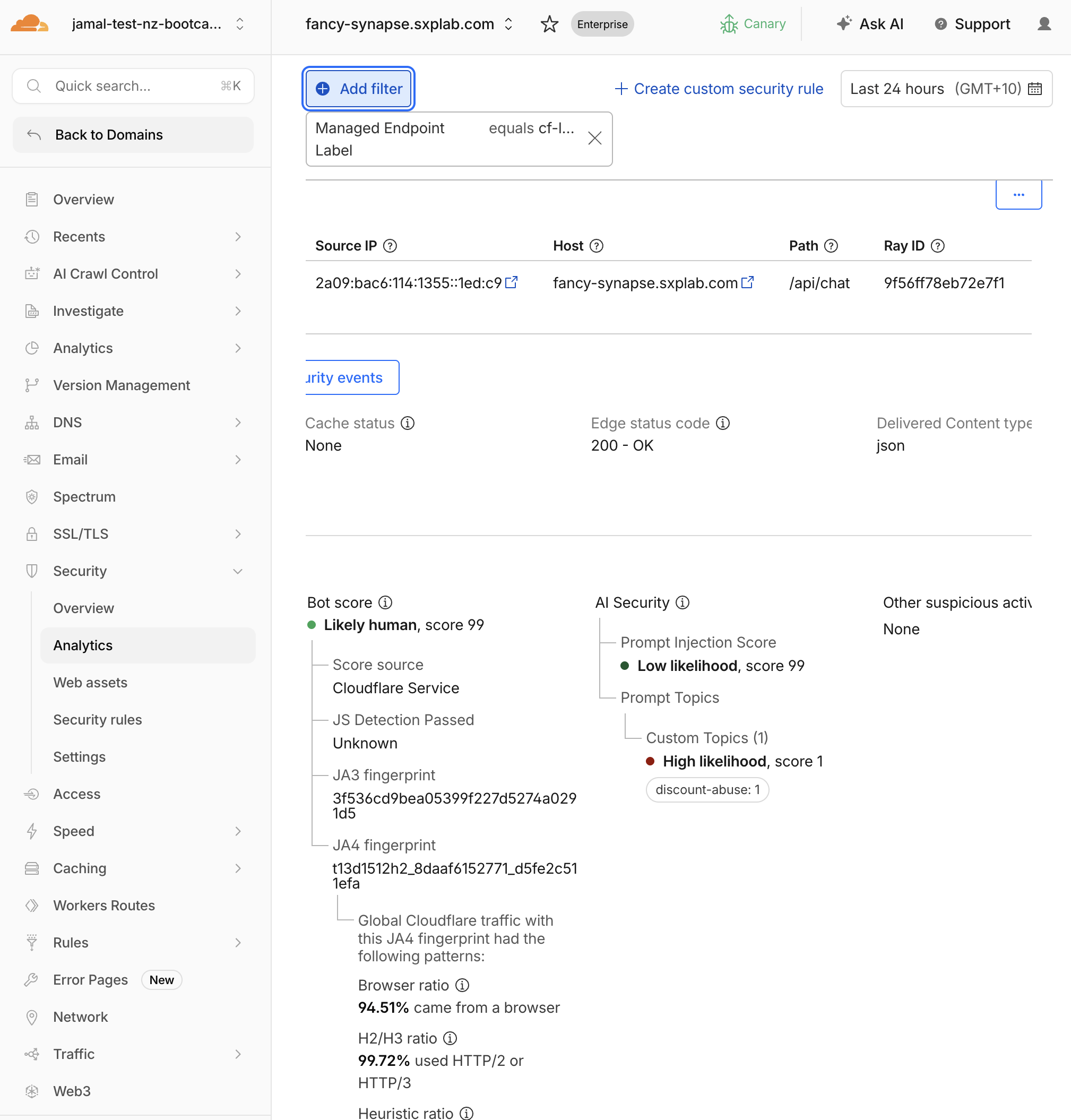1071x1120 pixels.
Task: Show help for Path column
Action: (x=831, y=245)
